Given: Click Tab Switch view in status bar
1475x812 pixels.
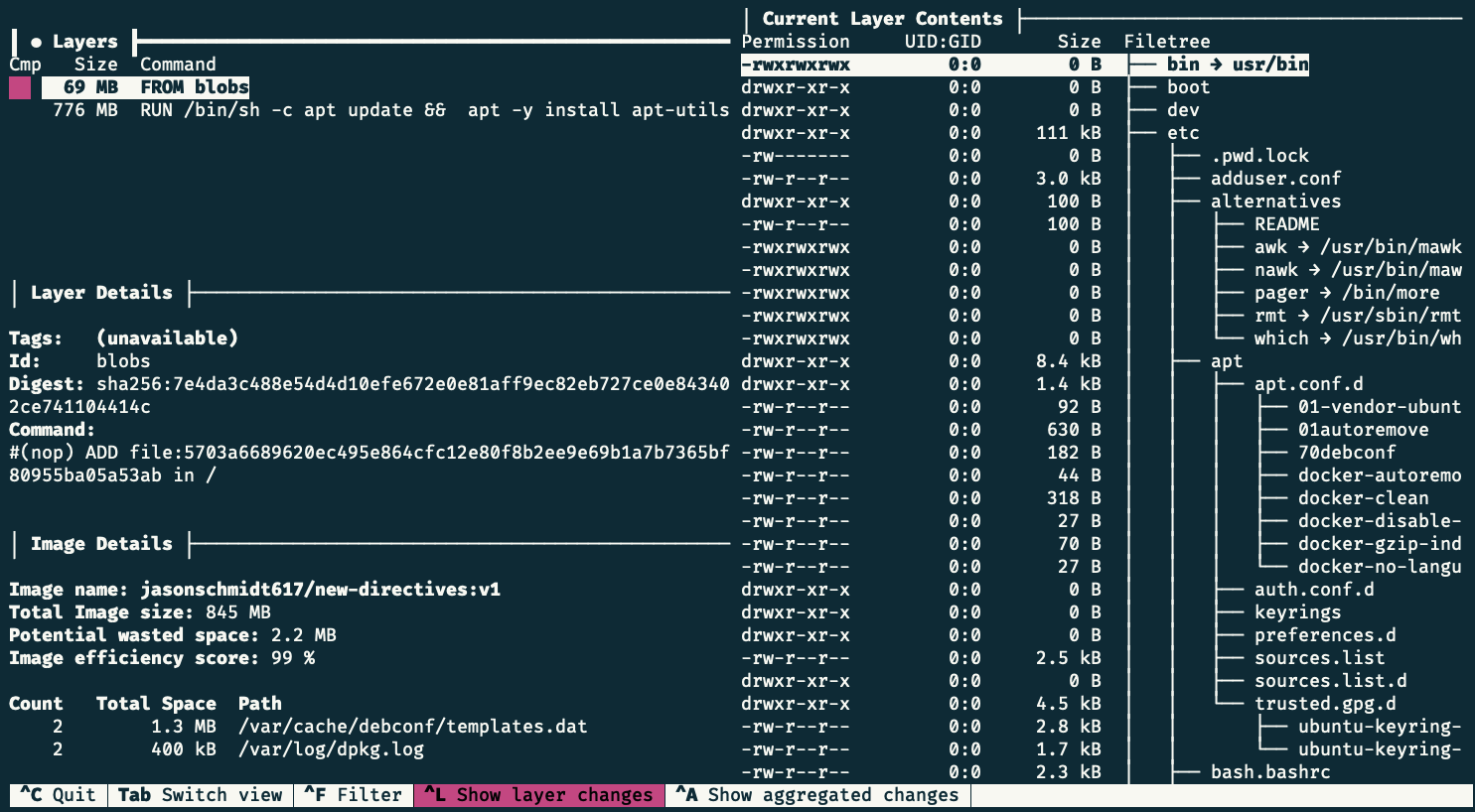Looking at the screenshot, I should point(201,795).
